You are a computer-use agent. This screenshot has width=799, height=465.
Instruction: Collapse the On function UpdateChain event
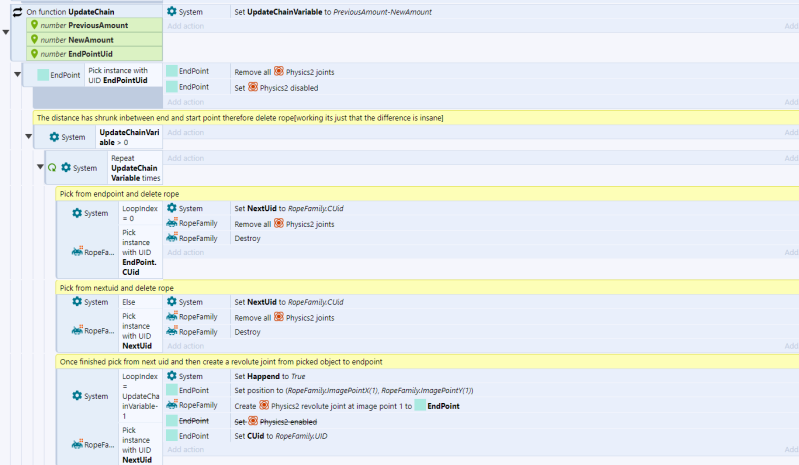(6, 32)
